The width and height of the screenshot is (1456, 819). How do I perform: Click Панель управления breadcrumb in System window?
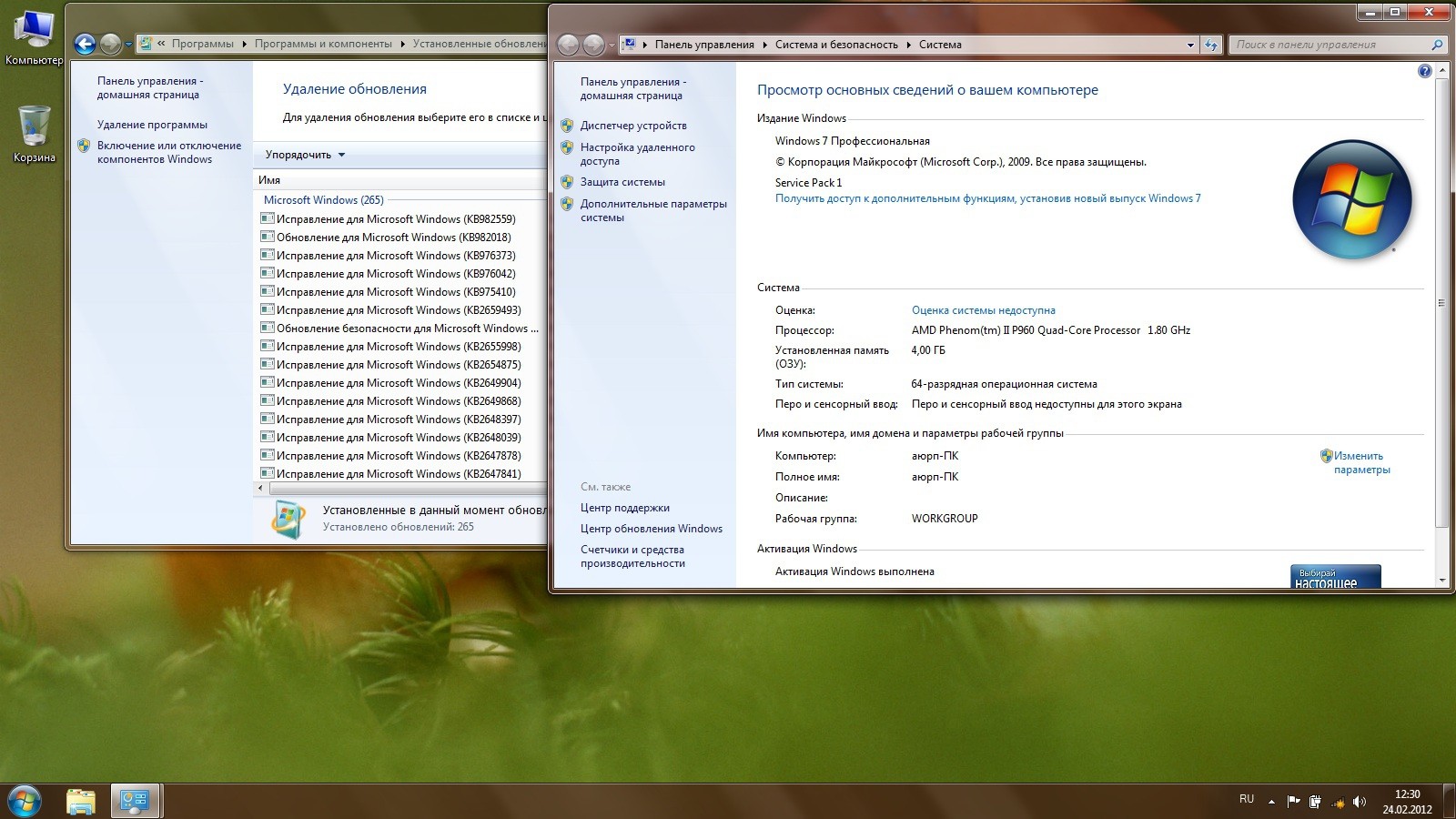[704, 45]
